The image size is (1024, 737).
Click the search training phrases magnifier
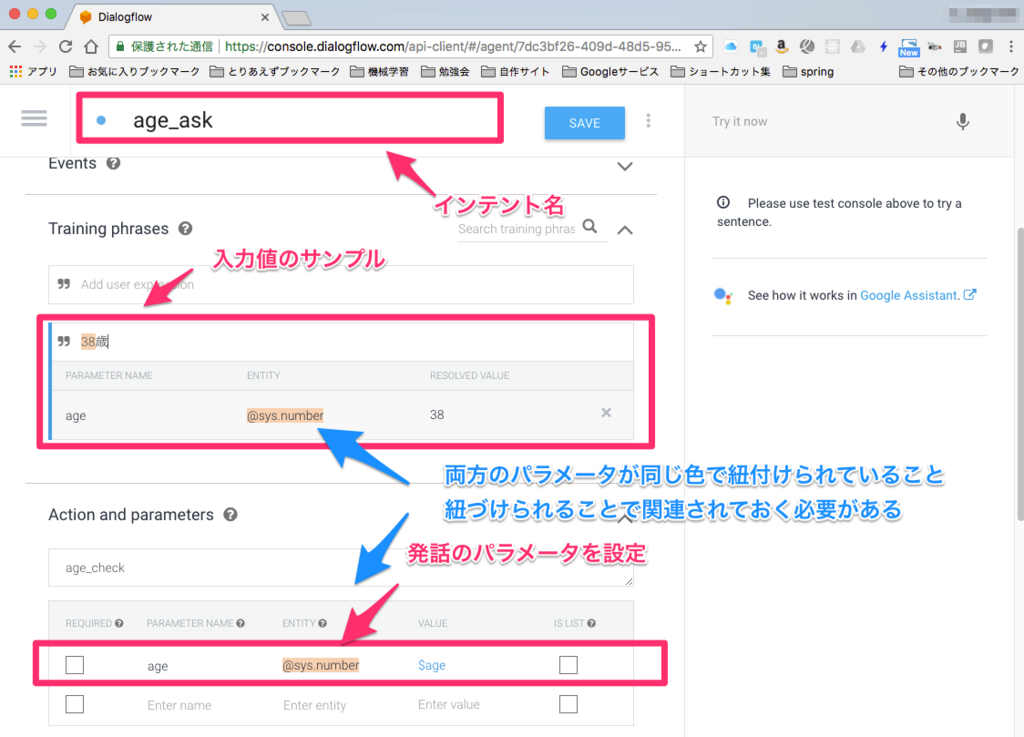point(590,227)
